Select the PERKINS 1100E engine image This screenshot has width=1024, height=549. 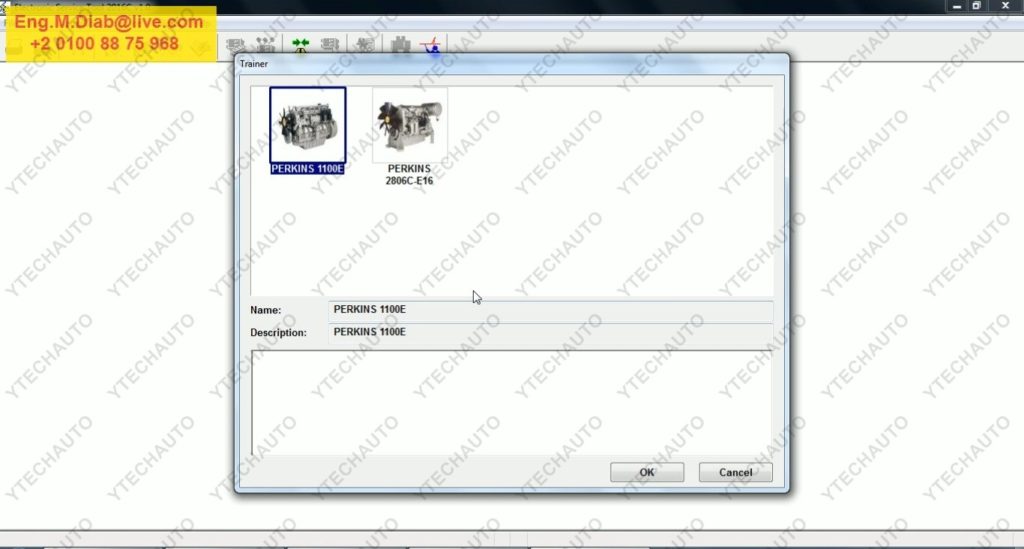point(308,124)
